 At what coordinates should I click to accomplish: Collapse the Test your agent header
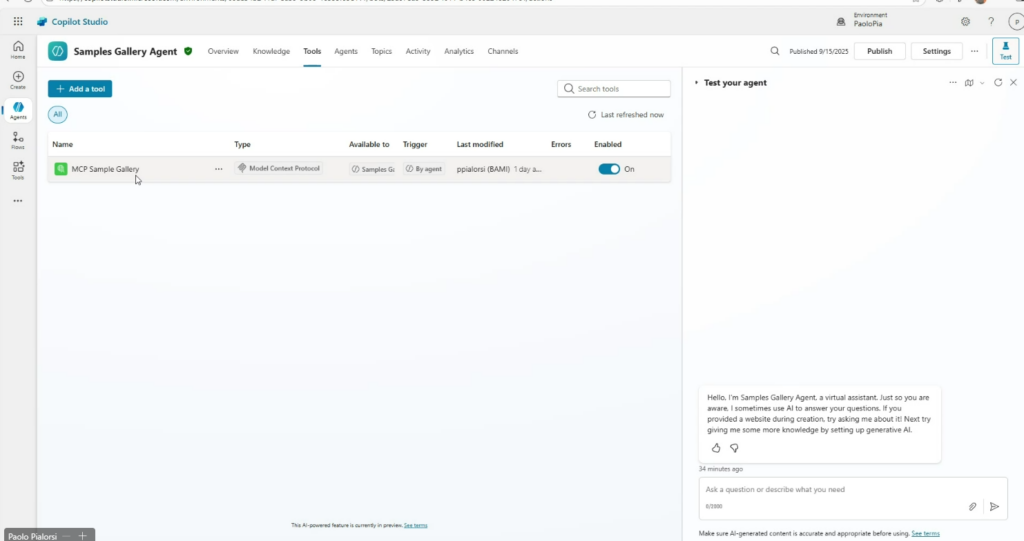point(696,82)
